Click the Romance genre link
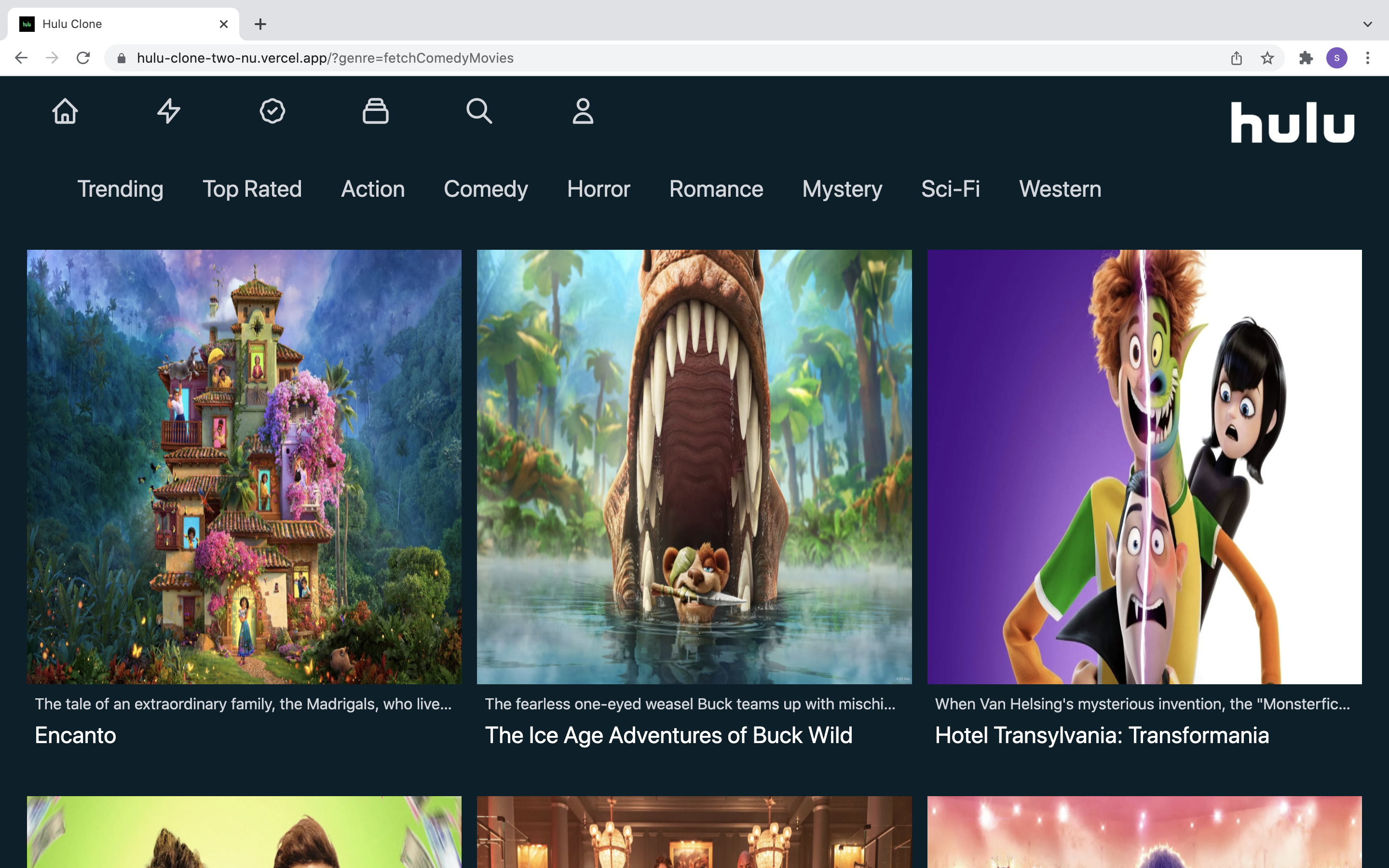The height and width of the screenshot is (868, 1389). pyautogui.click(x=716, y=189)
